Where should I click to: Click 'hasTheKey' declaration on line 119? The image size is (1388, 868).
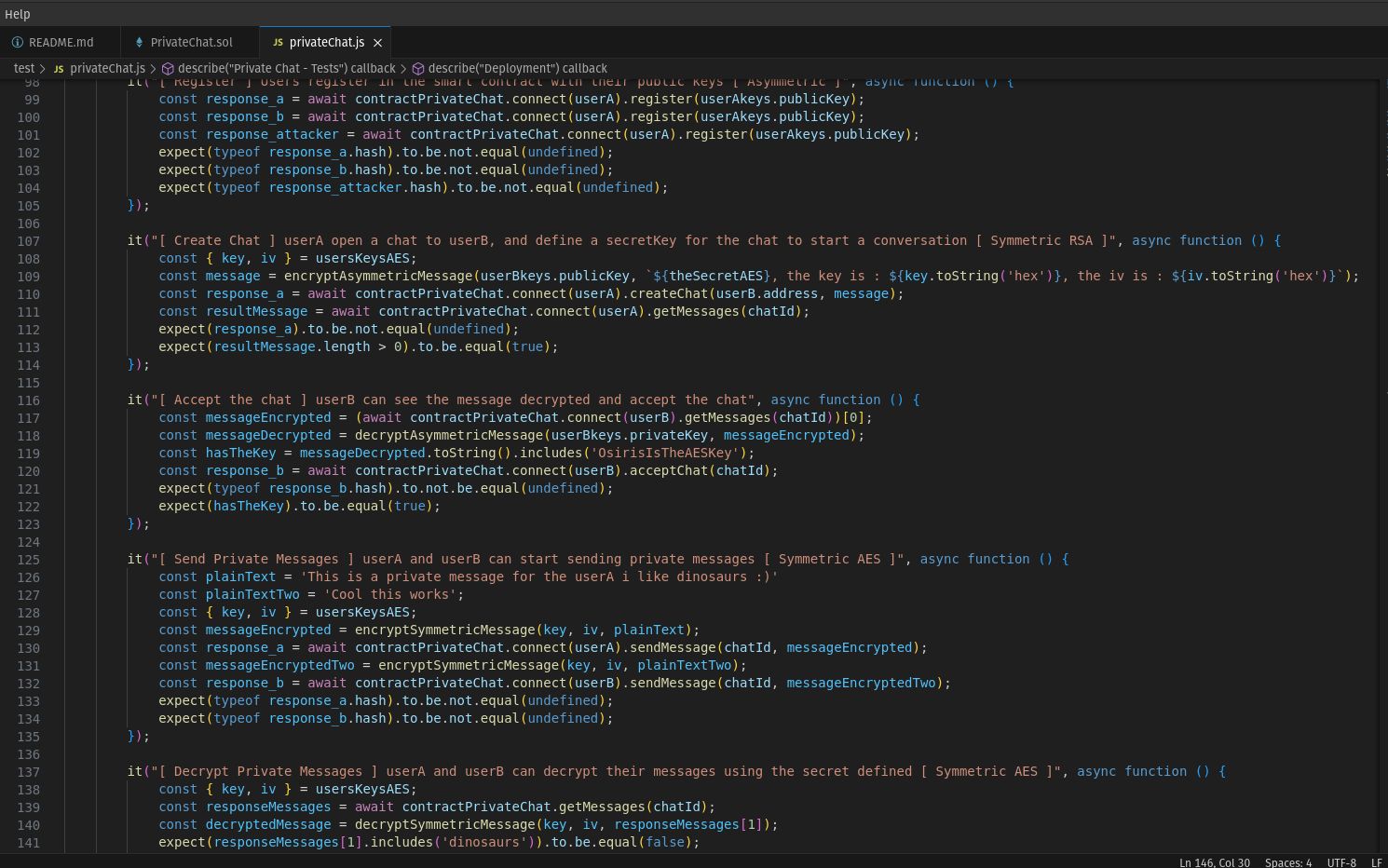241,453
